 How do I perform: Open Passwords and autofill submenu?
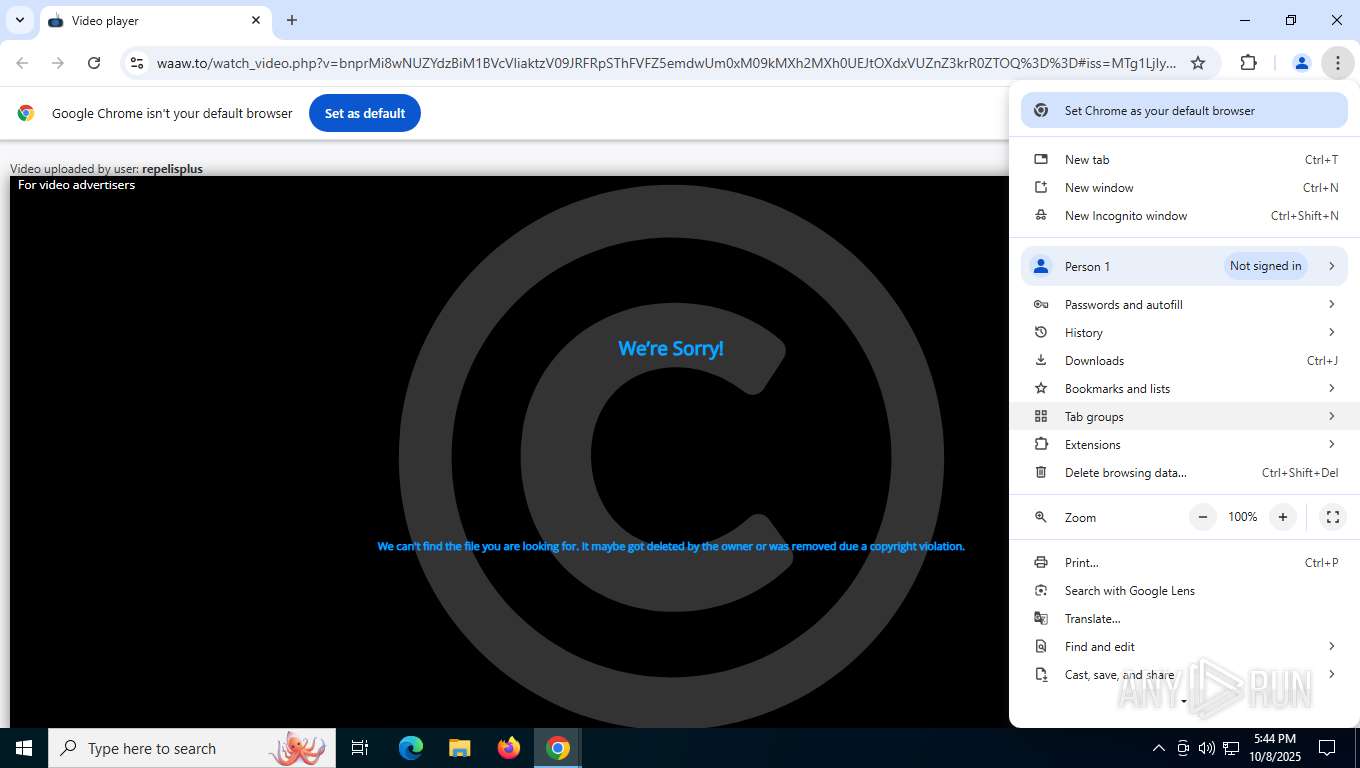(x=1184, y=305)
